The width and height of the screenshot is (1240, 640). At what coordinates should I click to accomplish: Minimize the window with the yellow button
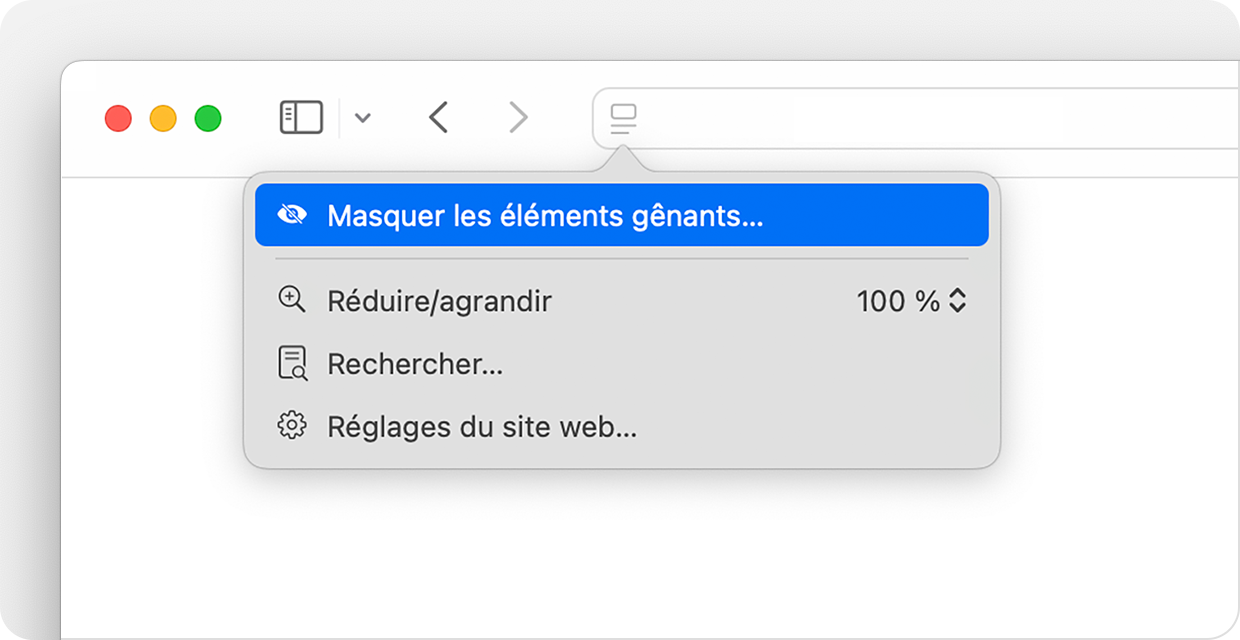[163, 118]
